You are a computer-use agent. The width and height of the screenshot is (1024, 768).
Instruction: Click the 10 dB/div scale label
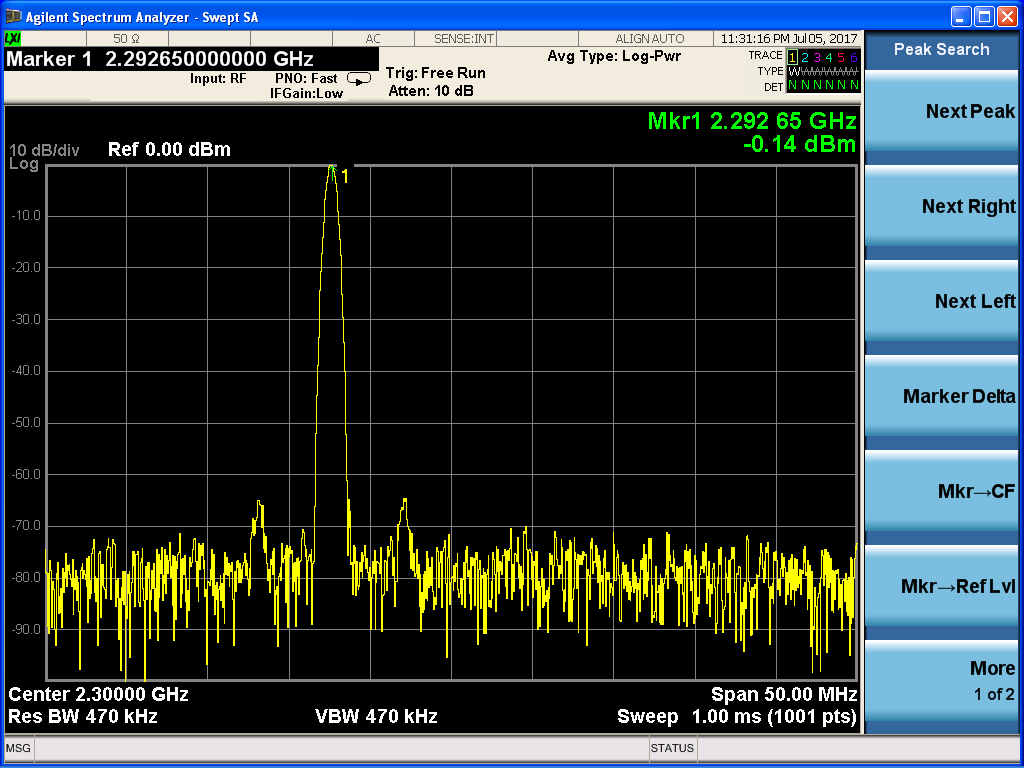point(44,151)
